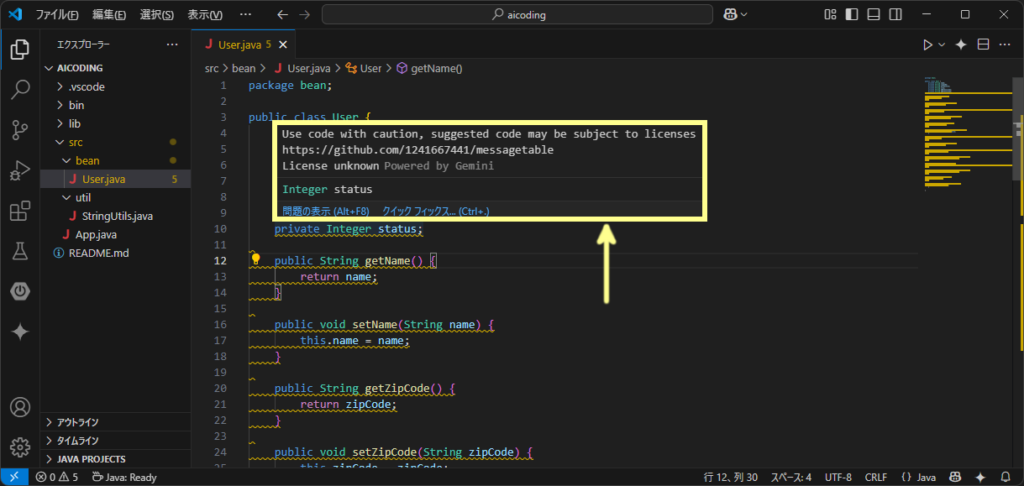Click the Run Java play button
The image size is (1024, 486).
click(x=927, y=44)
